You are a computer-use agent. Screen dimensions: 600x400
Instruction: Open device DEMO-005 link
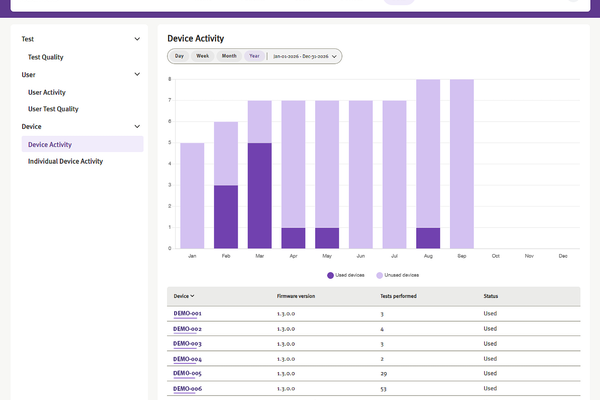click(187, 373)
